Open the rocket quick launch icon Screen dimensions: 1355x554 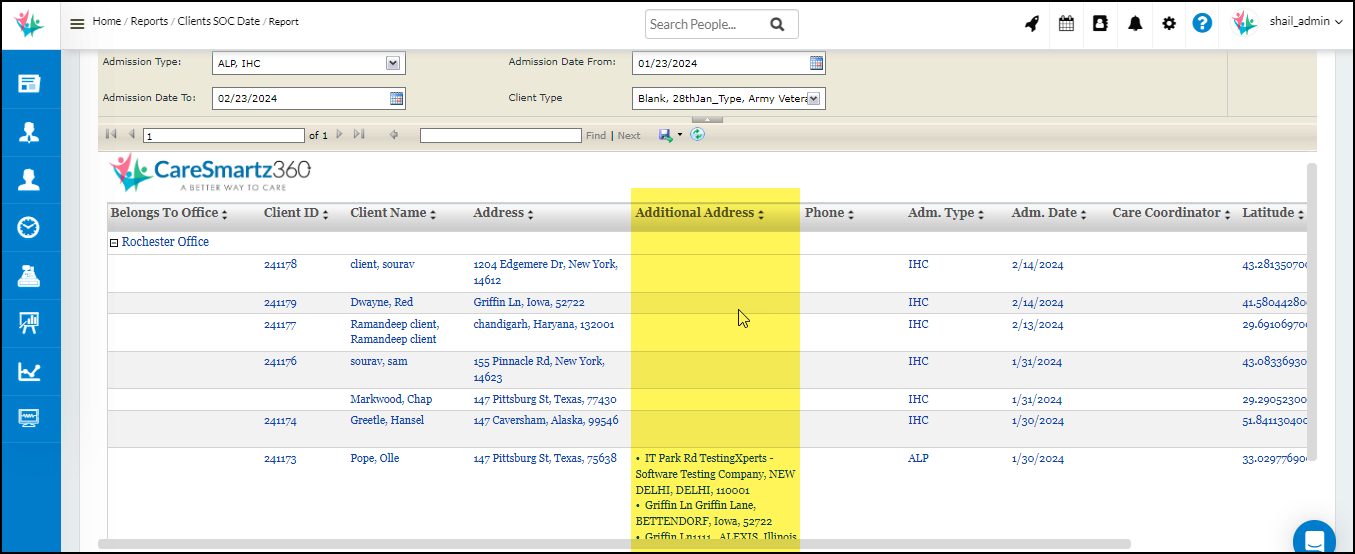tap(1032, 24)
